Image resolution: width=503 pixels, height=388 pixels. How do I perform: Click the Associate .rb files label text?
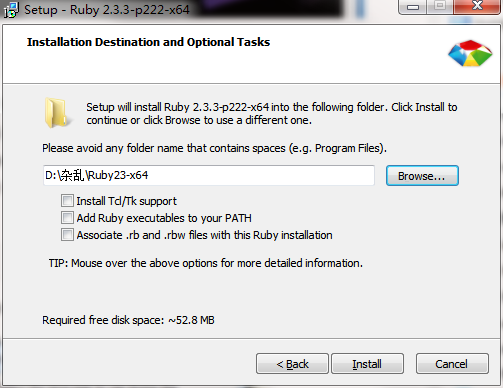pos(204,235)
